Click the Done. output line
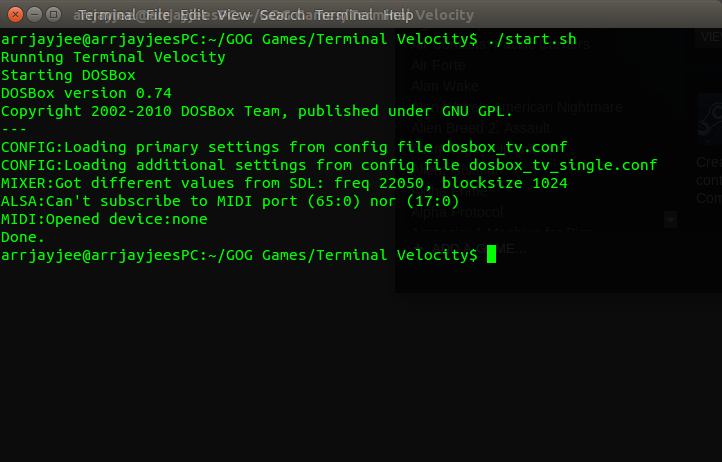 pyautogui.click(x=23, y=237)
